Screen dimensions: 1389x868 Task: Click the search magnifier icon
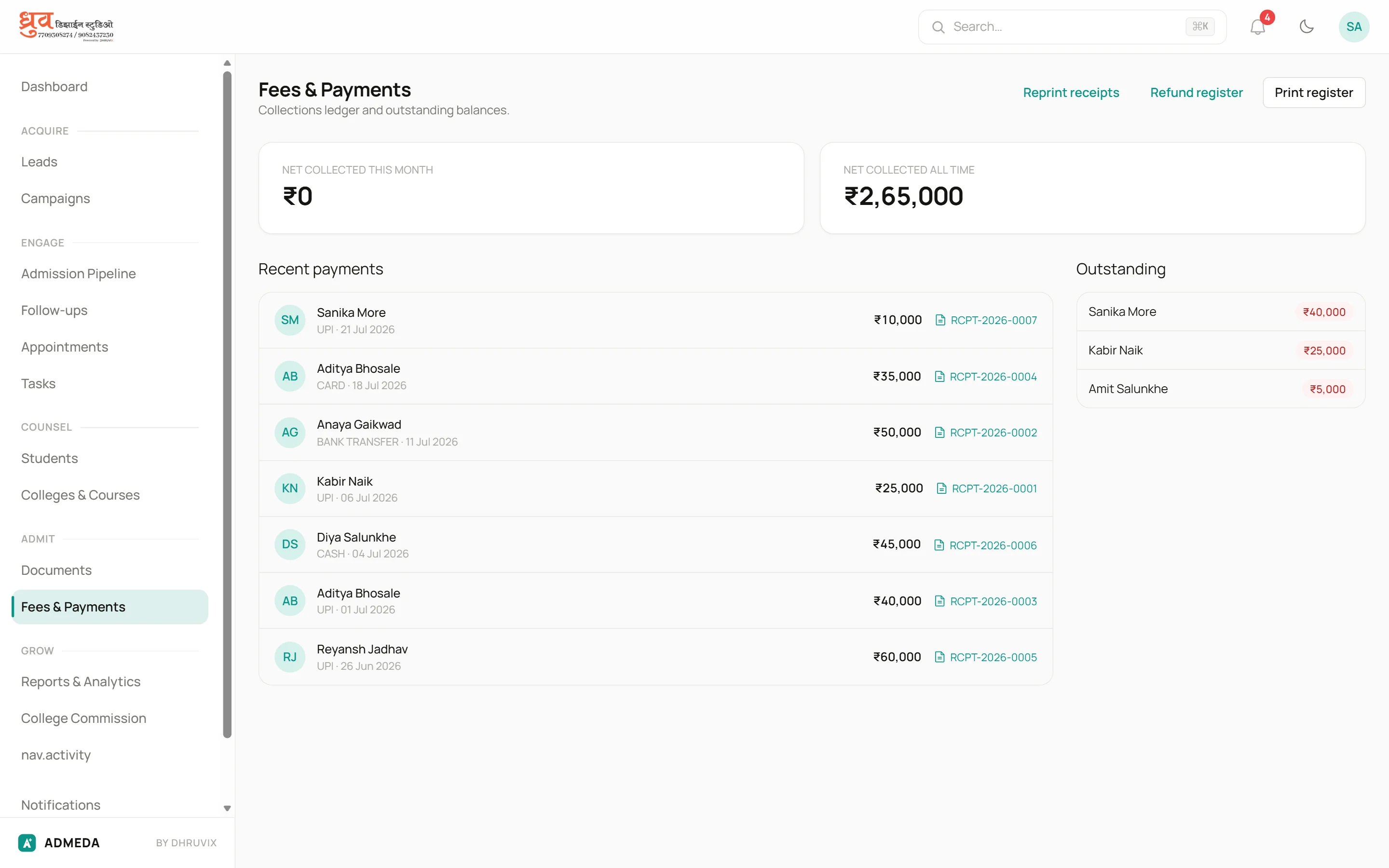tap(938, 27)
